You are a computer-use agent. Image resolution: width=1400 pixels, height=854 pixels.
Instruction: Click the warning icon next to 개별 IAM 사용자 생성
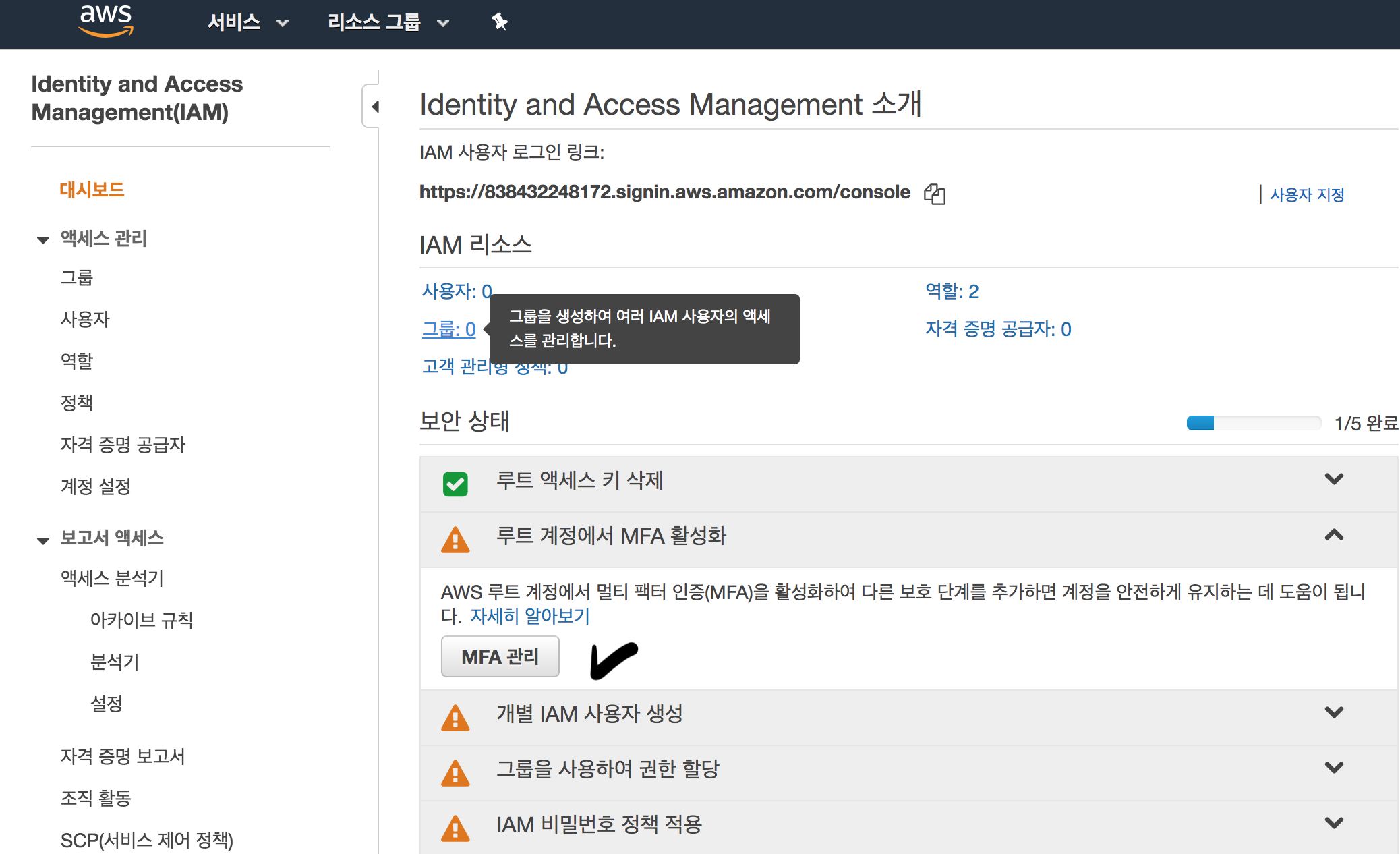click(x=455, y=718)
